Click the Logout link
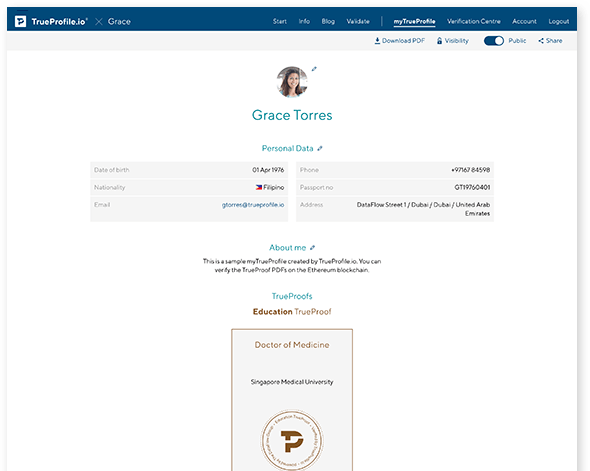 [559, 21]
